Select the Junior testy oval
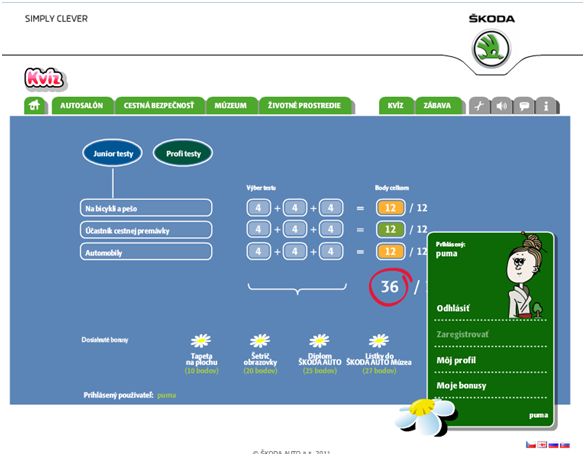585x456 pixels. 113,153
